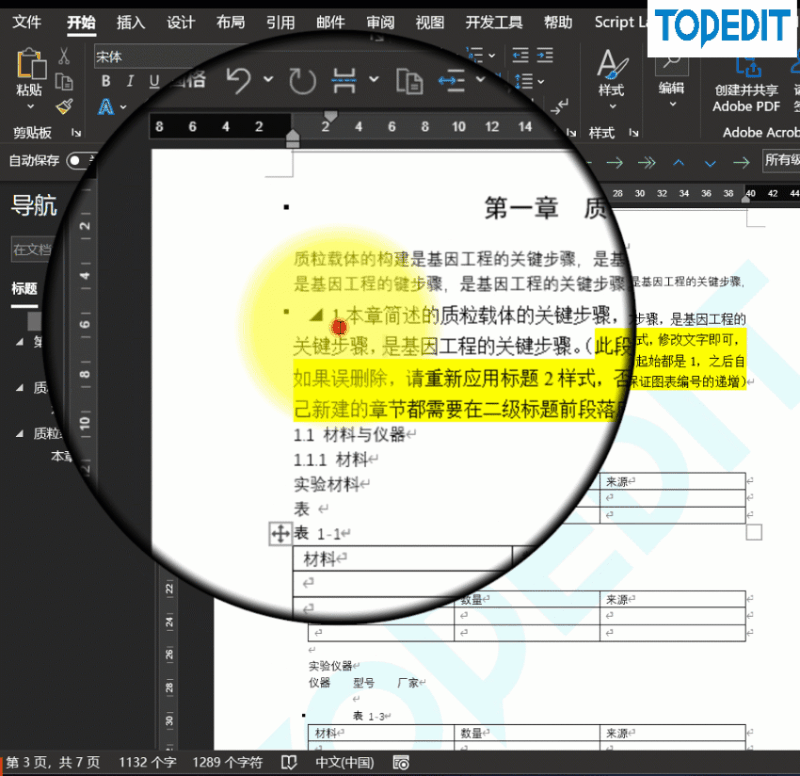Click the 1289 个字符 character count

coord(227,762)
